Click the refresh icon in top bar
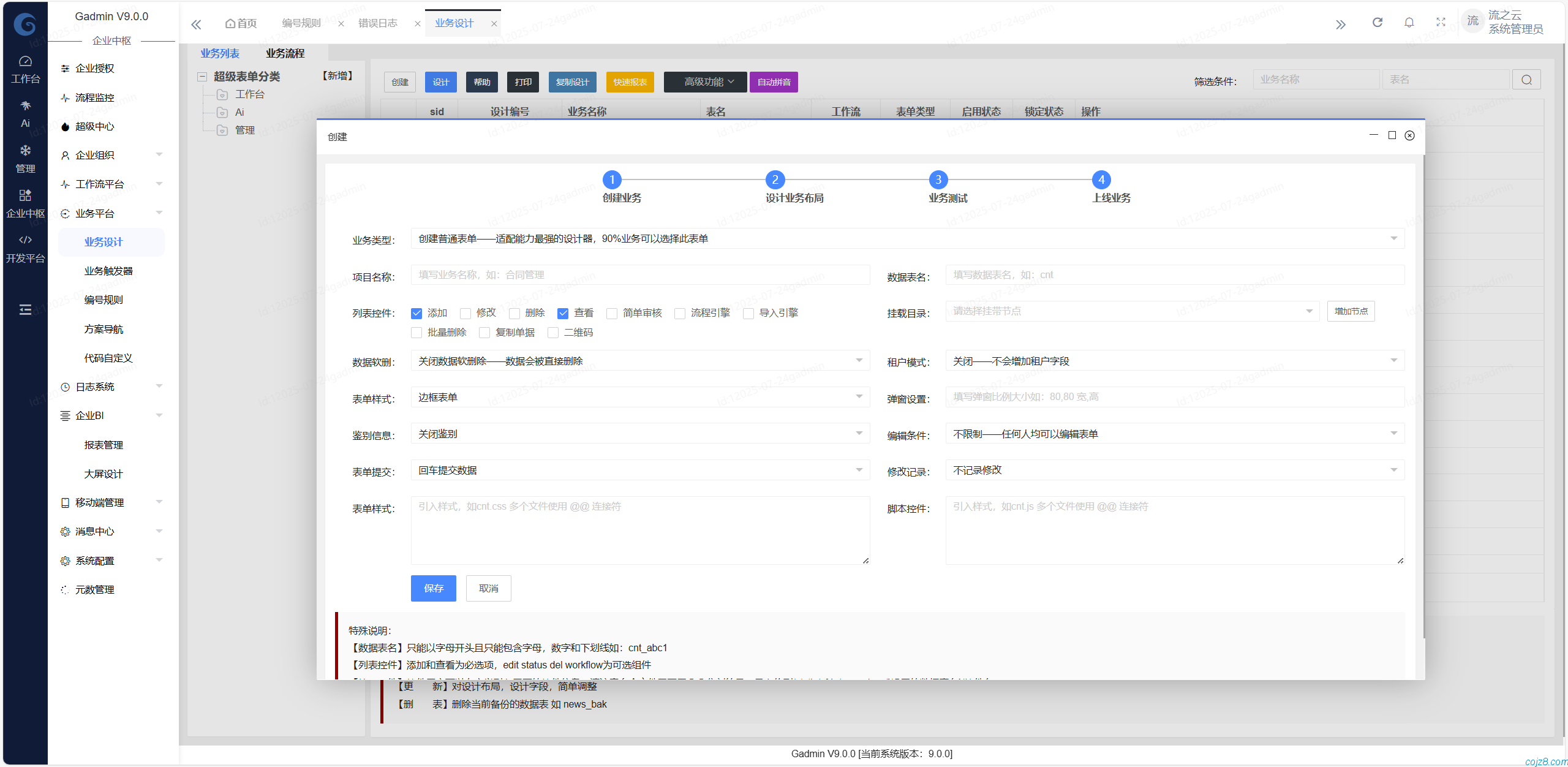 [1377, 23]
